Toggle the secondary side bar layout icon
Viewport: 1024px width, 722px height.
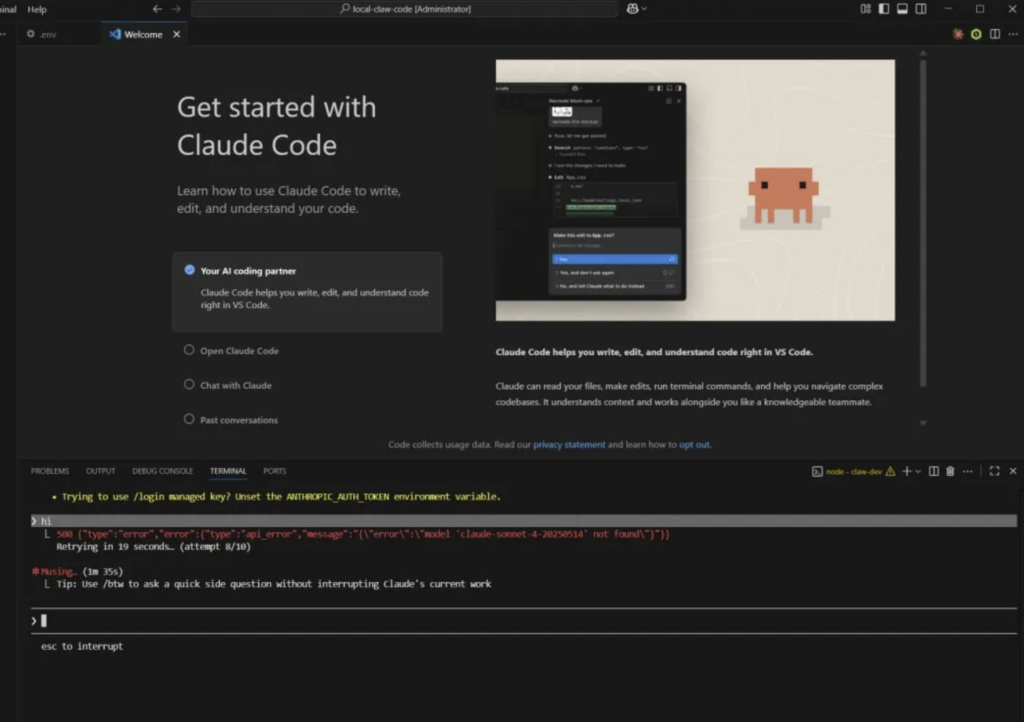pos(921,9)
